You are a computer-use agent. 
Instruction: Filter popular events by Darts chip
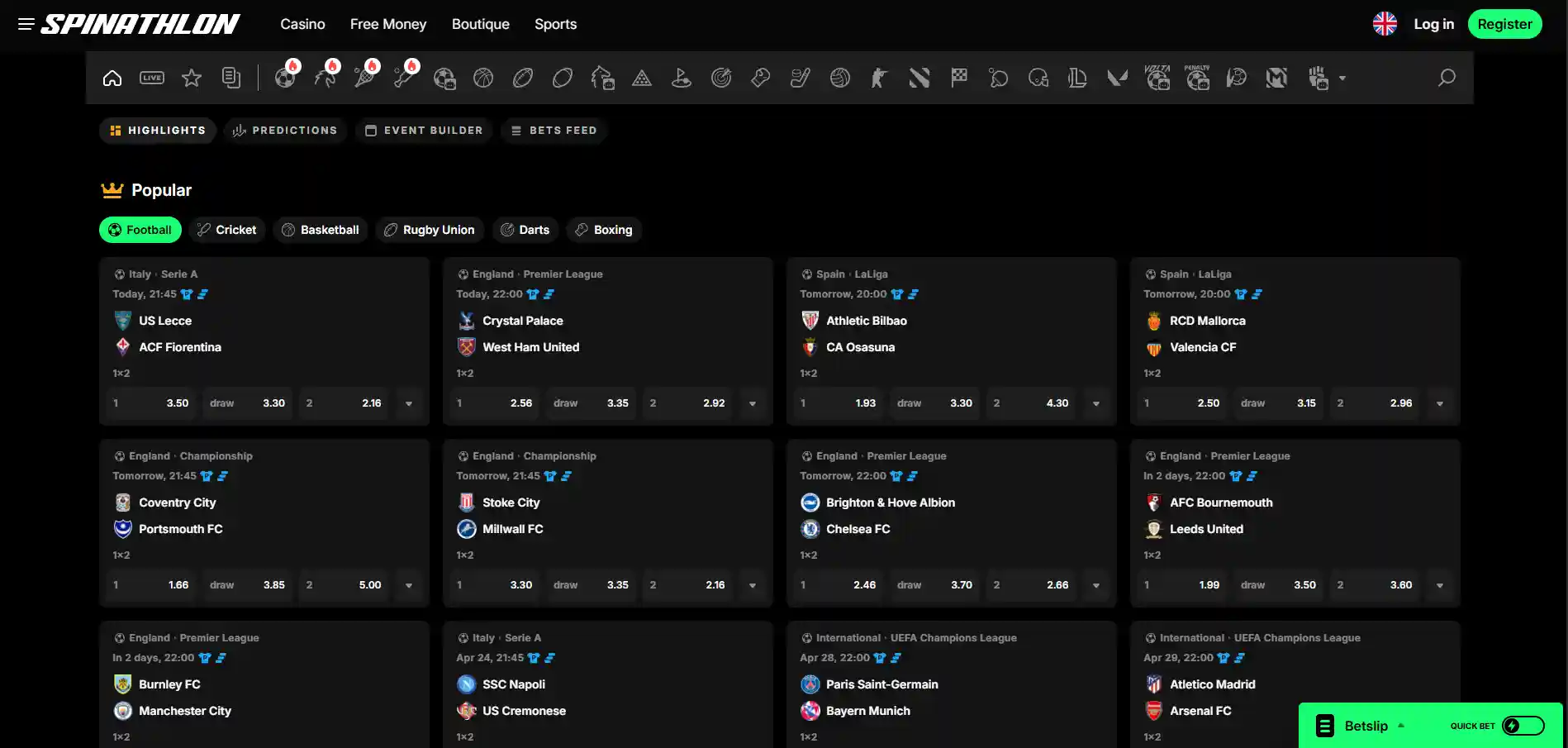[x=525, y=230]
